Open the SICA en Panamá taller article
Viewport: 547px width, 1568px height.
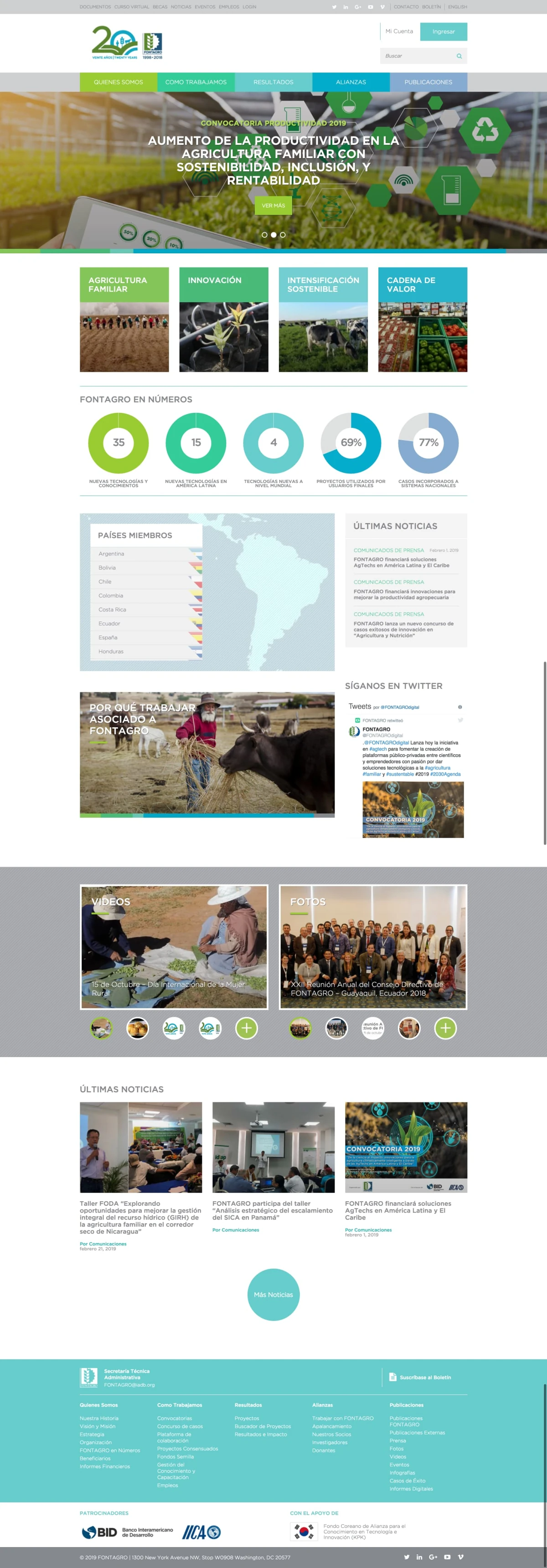click(x=273, y=1210)
